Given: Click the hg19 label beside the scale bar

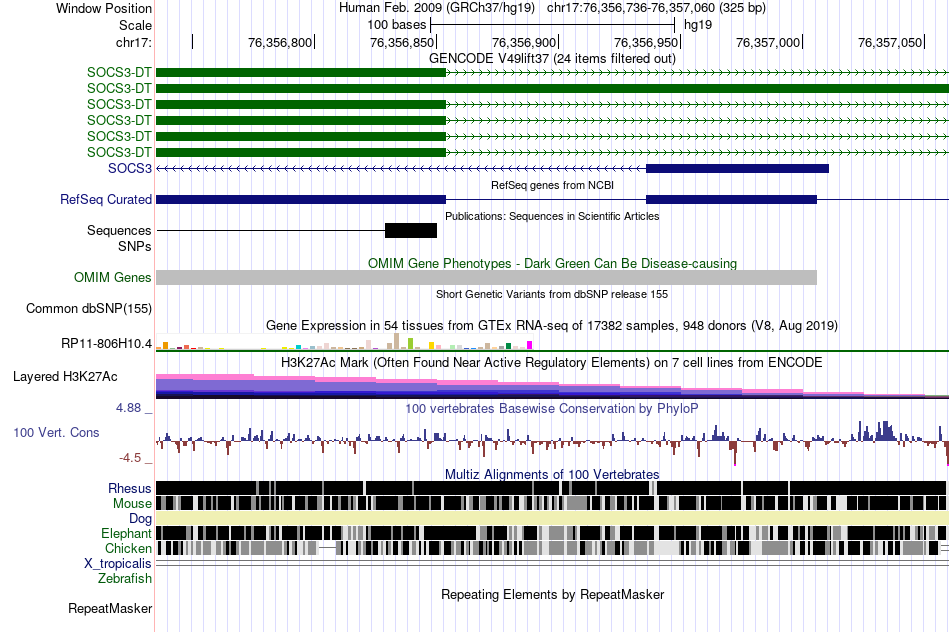Looking at the screenshot, I should coord(698,25).
